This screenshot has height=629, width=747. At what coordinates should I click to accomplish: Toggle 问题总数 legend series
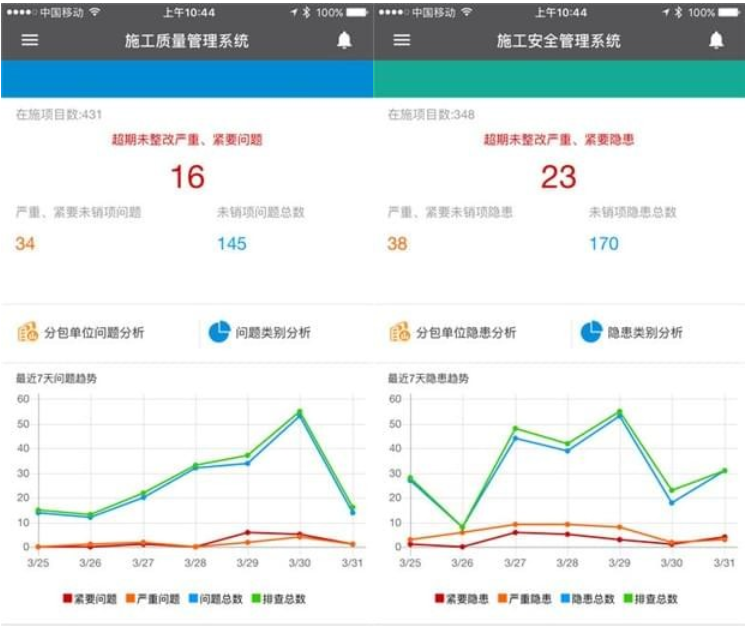click(x=216, y=599)
